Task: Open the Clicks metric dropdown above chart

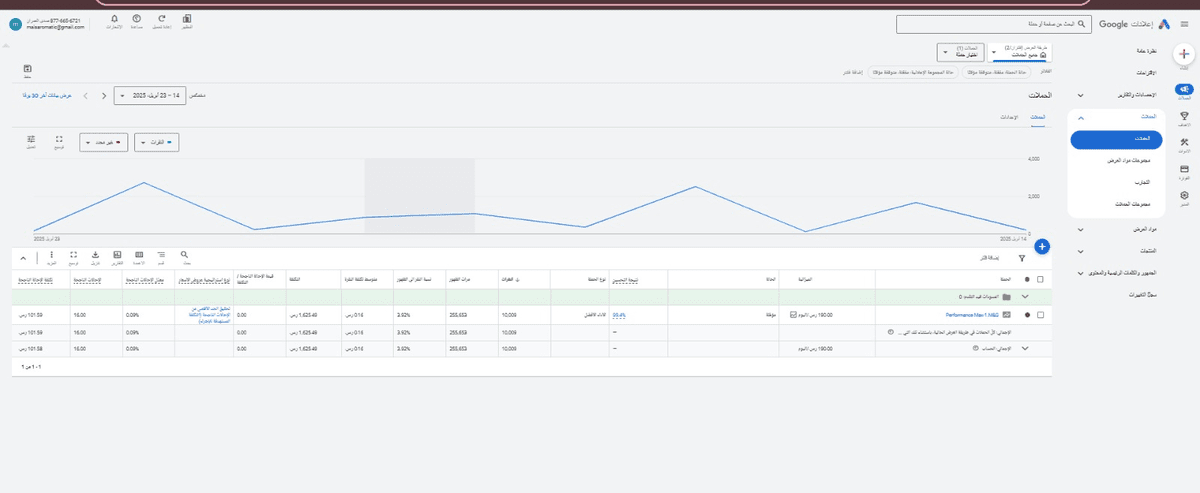Action: point(157,143)
